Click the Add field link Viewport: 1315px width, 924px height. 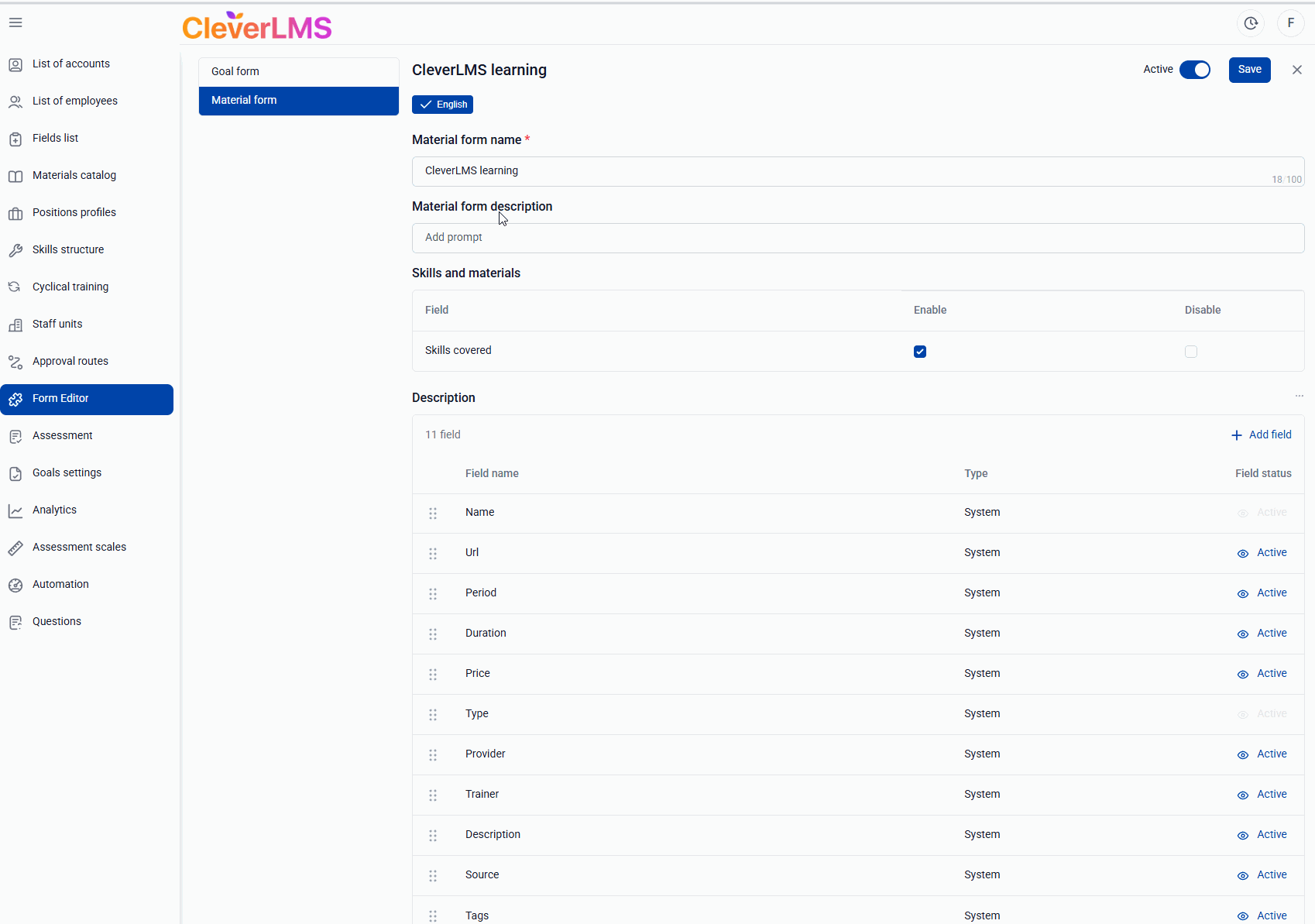tap(1261, 435)
